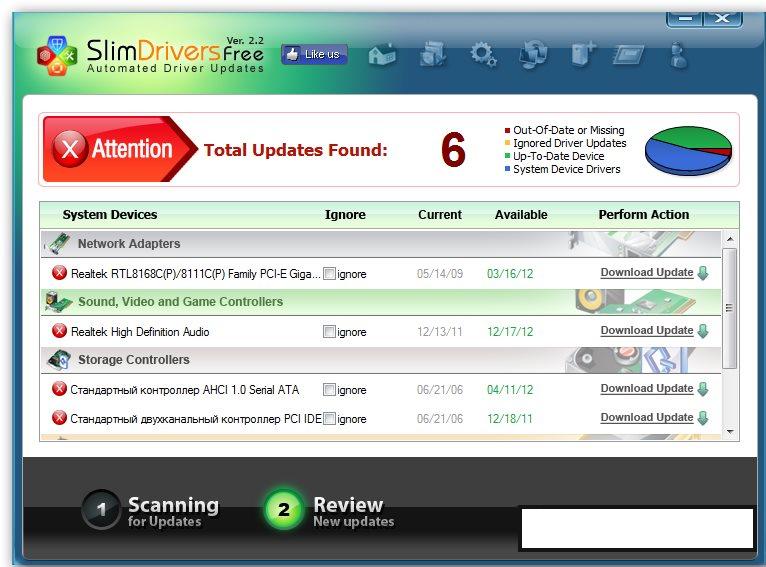Viewport: 766px width, 567px height.
Task: Click the total updates number 6
Action: [x=453, y=150]
